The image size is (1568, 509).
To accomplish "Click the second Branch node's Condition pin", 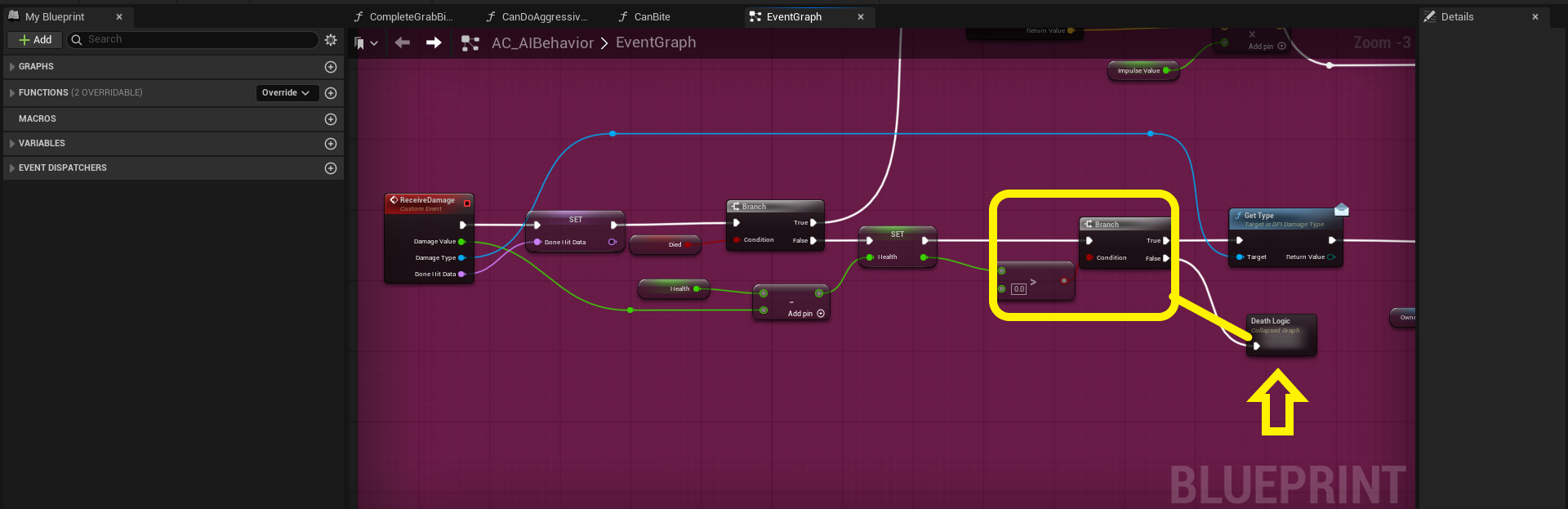I will [x=1089, y=258].
